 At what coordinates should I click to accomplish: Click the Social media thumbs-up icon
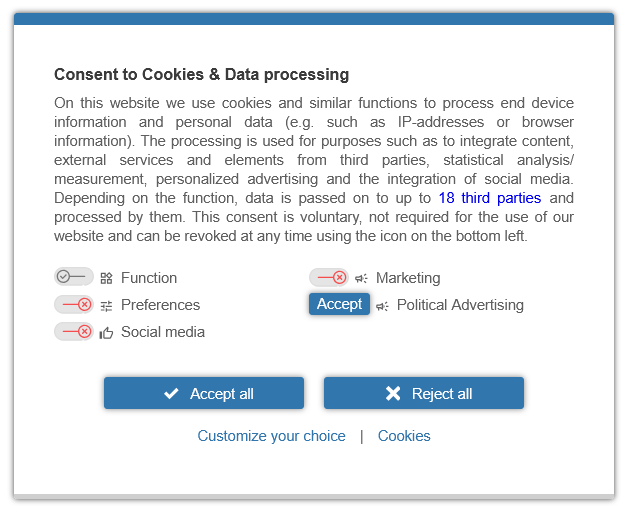[106, 332]
